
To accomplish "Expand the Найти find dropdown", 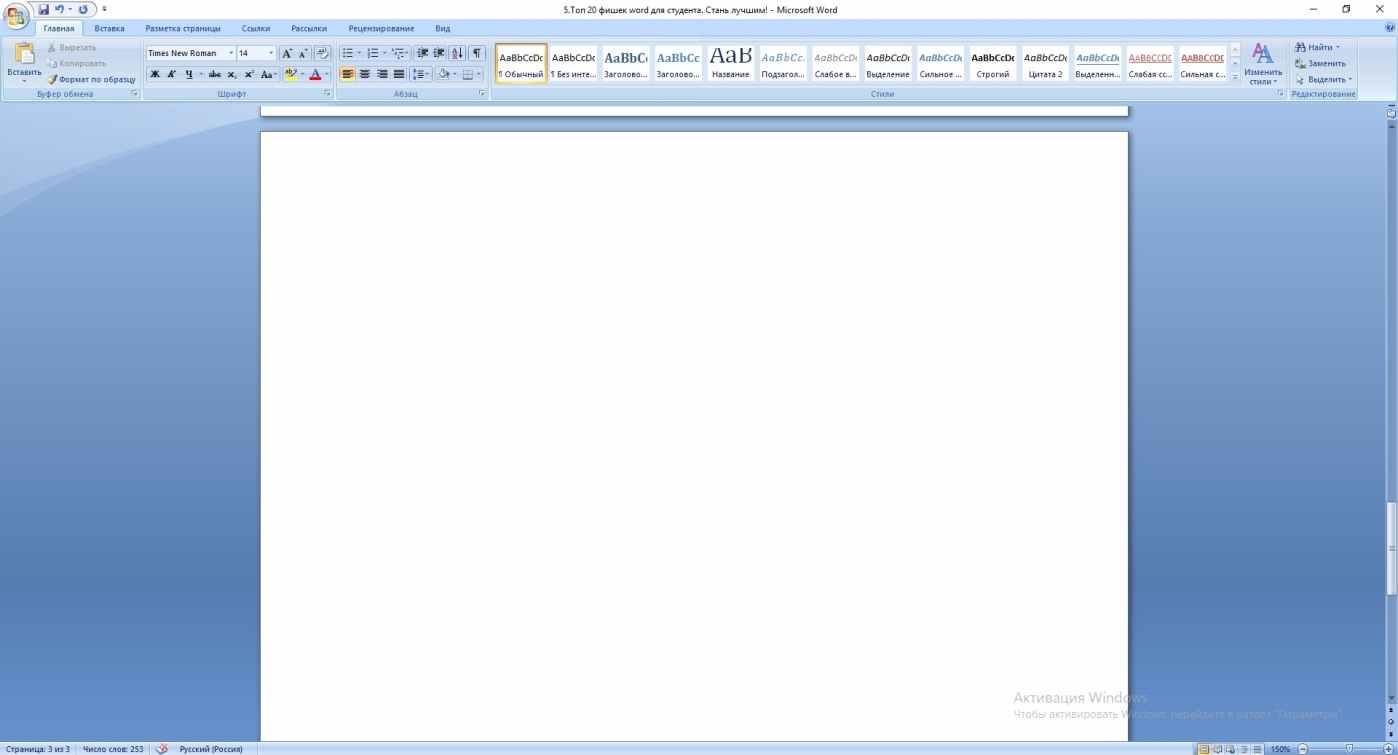I will [1338, 47].
